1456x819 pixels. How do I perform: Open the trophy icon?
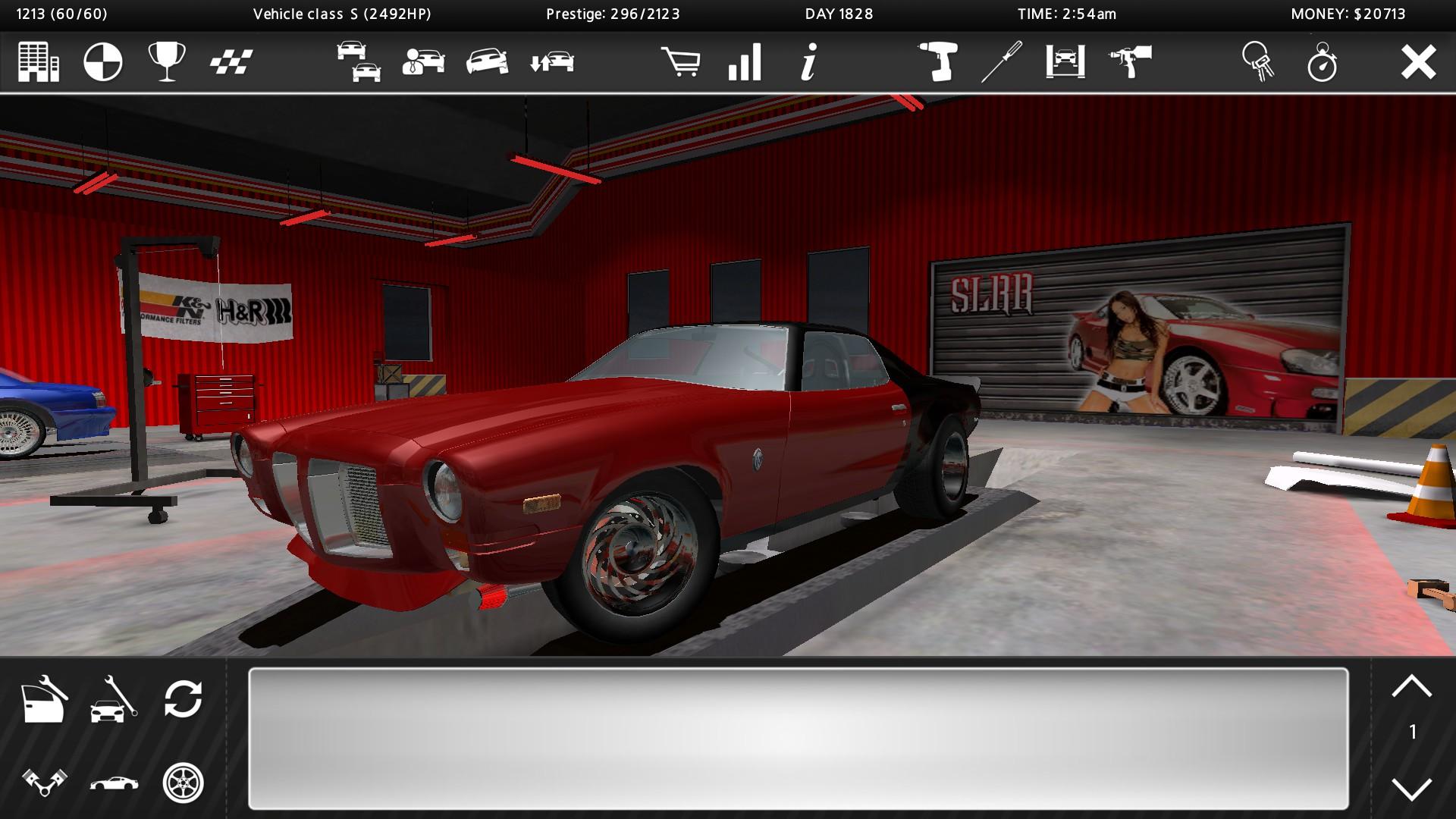(167, 61)
